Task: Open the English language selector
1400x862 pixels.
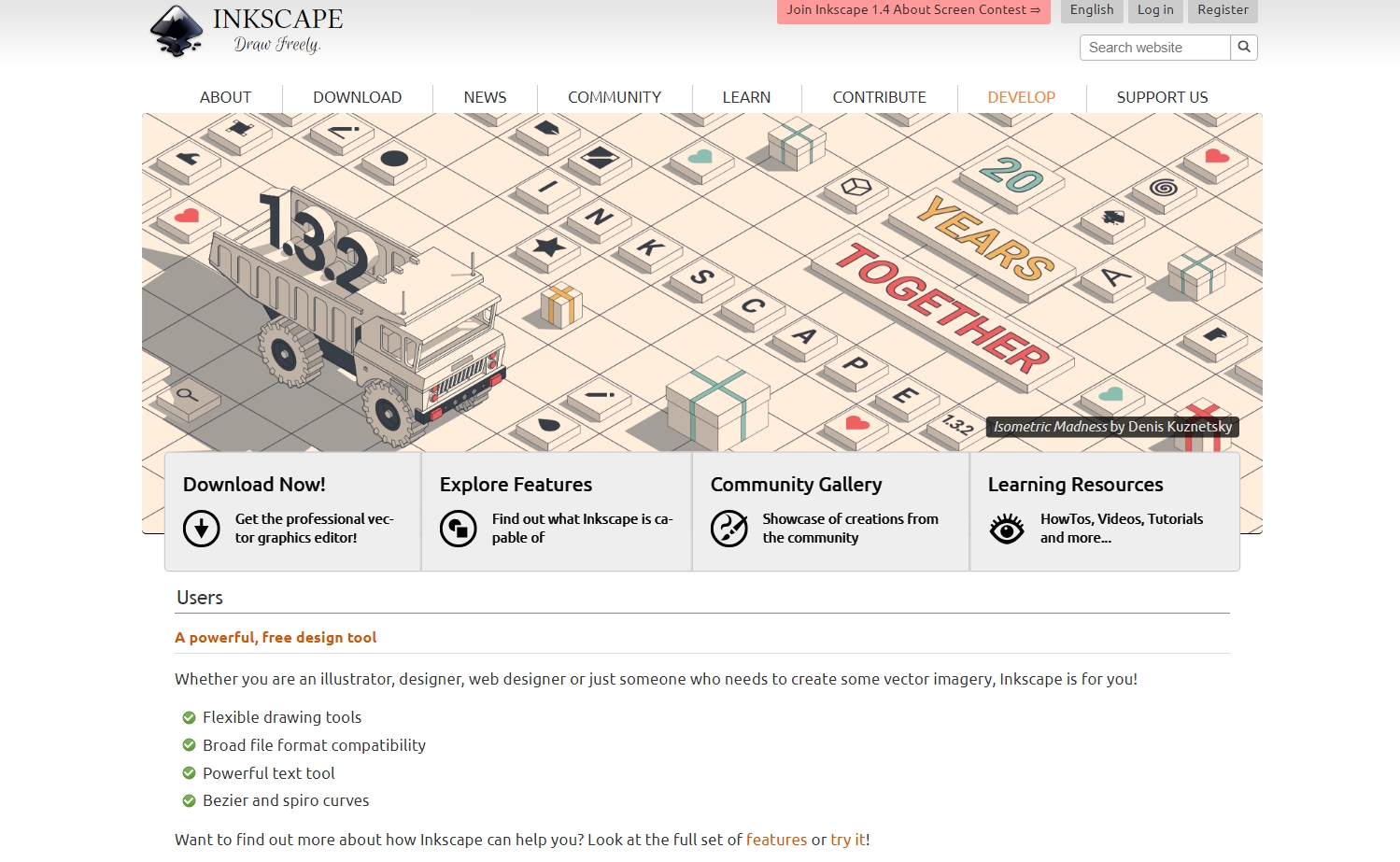Action: pyautogui.click(x=1091, y=10)
